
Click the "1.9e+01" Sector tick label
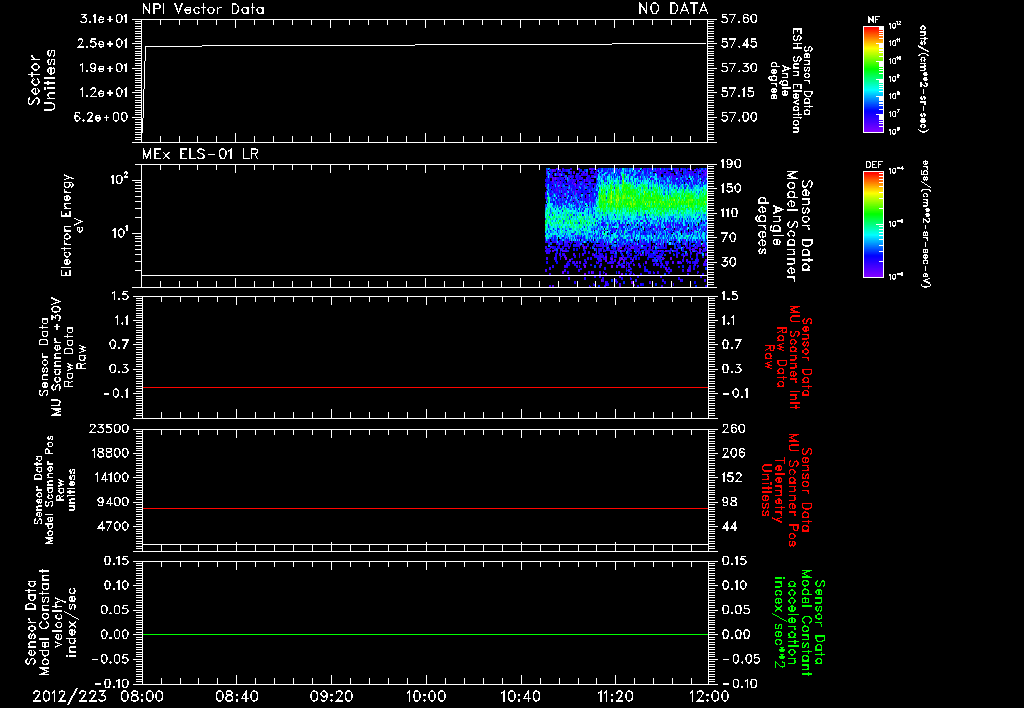click(103, 68)
